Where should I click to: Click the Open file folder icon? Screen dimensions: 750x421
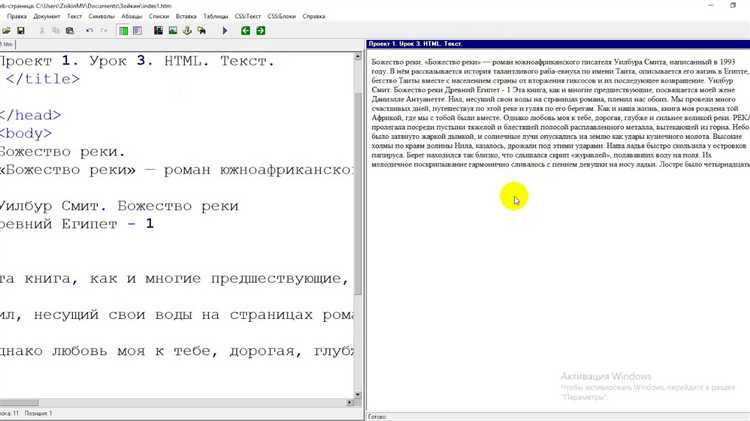pos(8,31)
